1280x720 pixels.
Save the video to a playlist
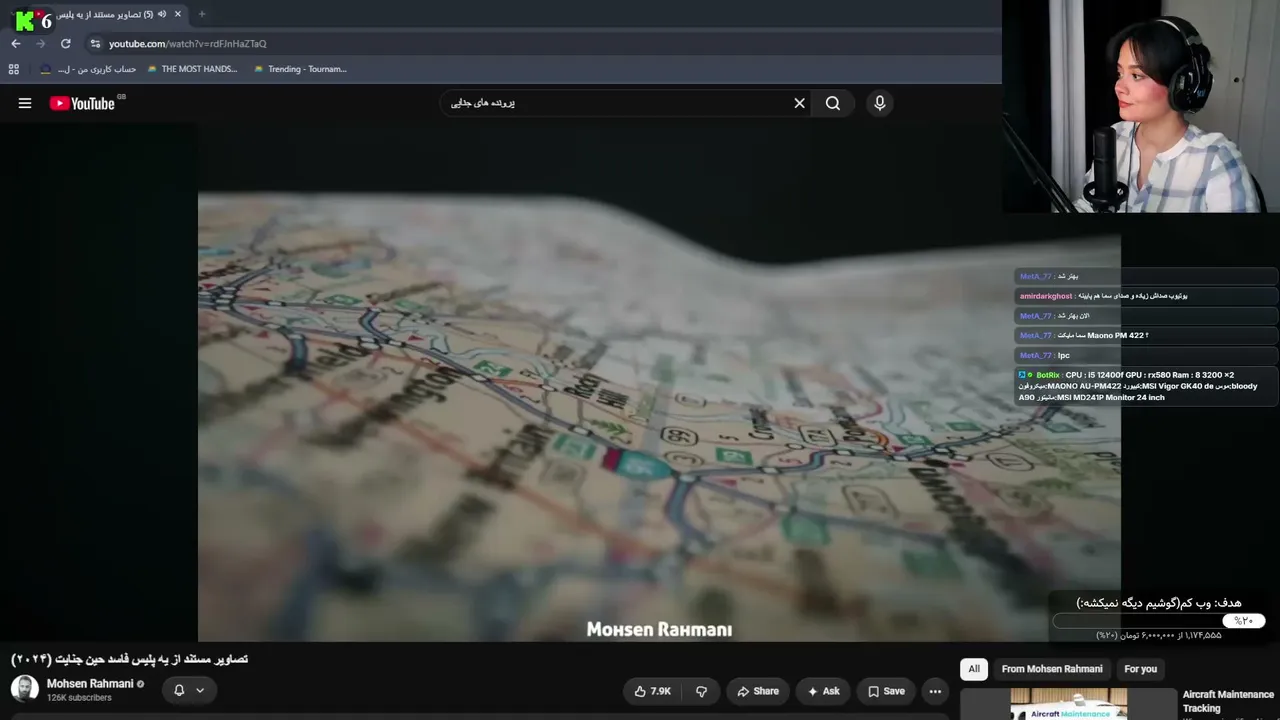886,691
